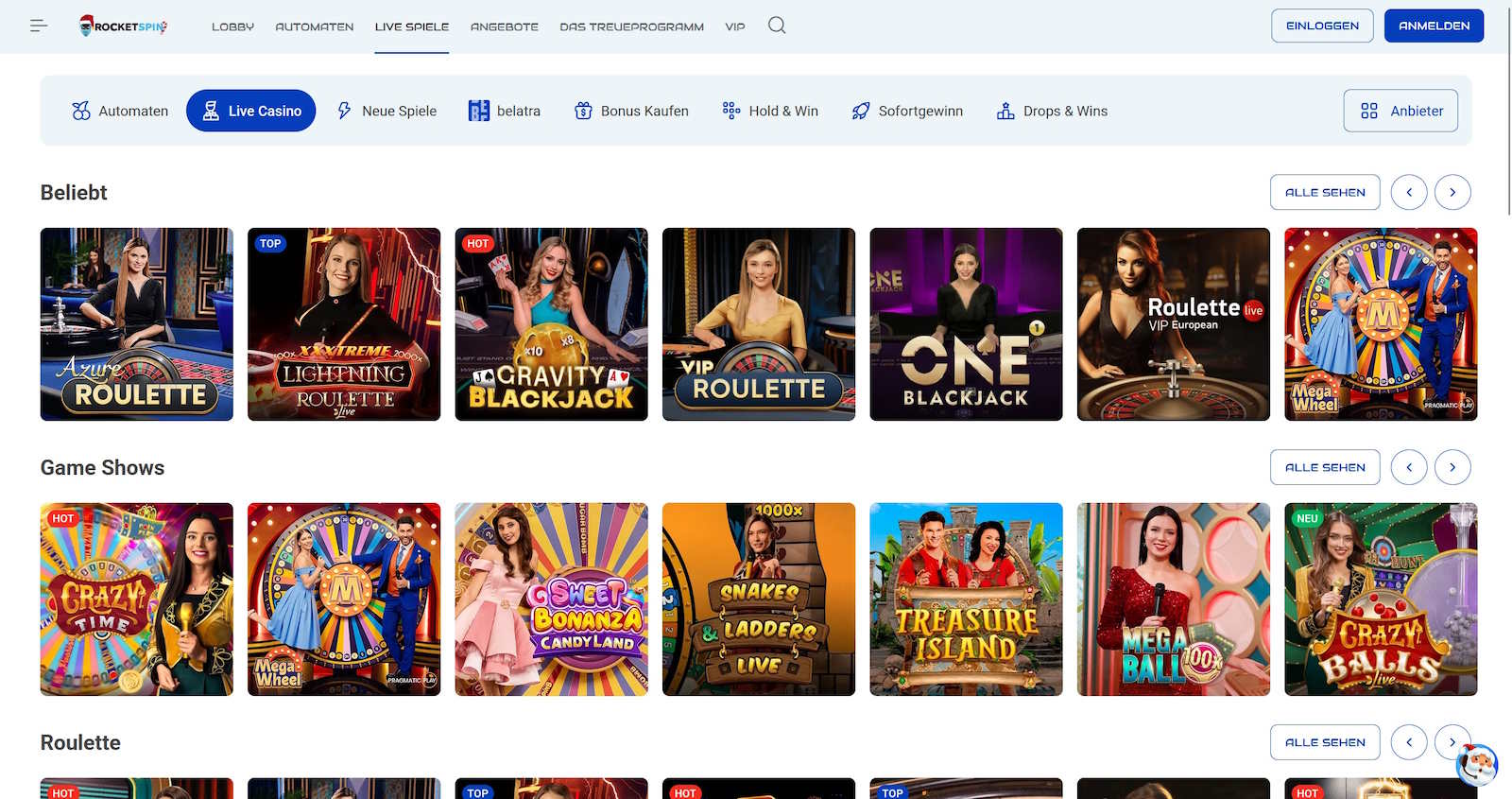Select the Automaten category
The width and height of the screenshot is (1512, 799).
pyautogui.click(x=120, y=111)
